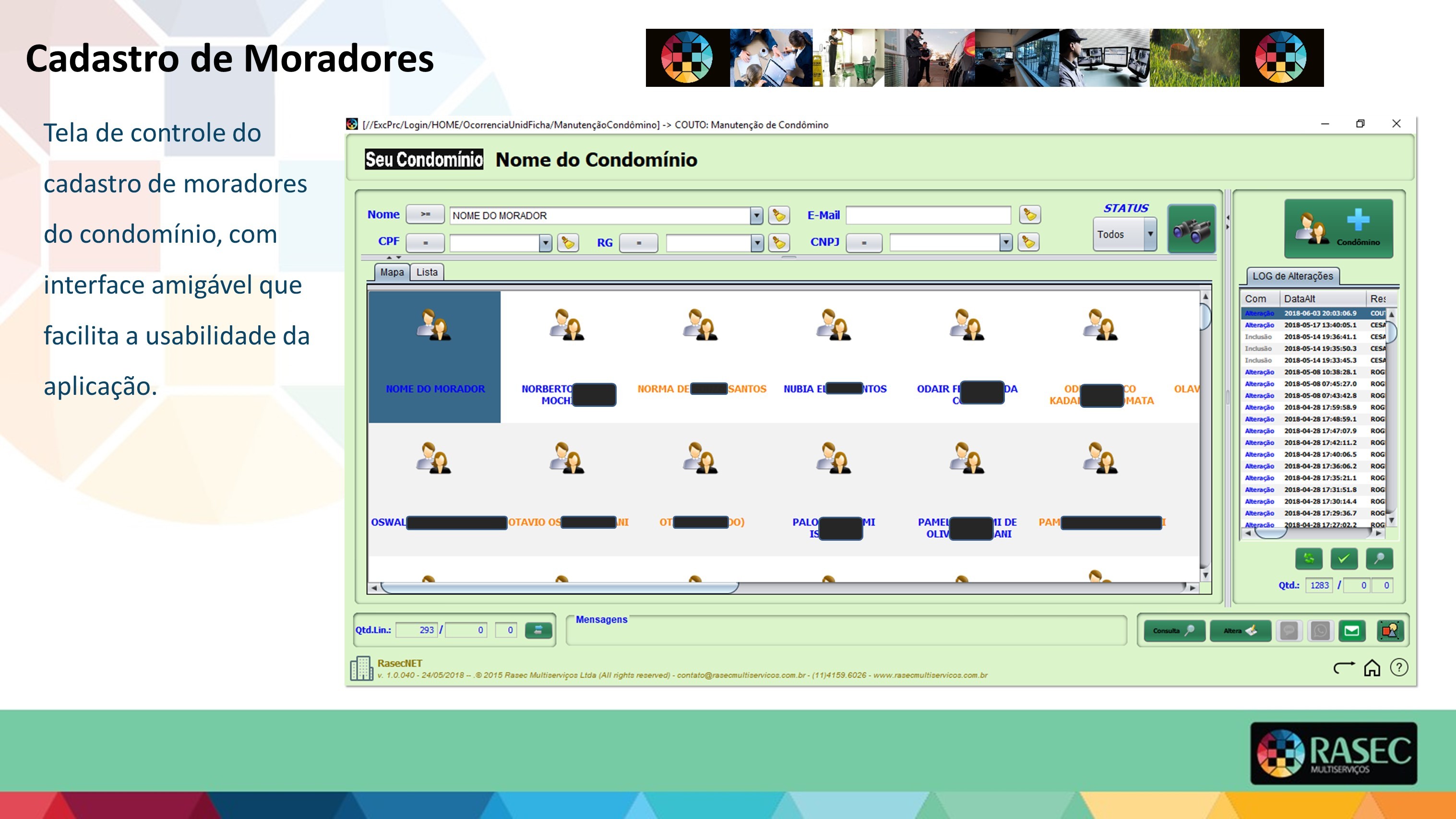Image resolution: width=1456 pixels, height=819 pixels.
Task: Click the Altera button
Action: (1240, 631)
